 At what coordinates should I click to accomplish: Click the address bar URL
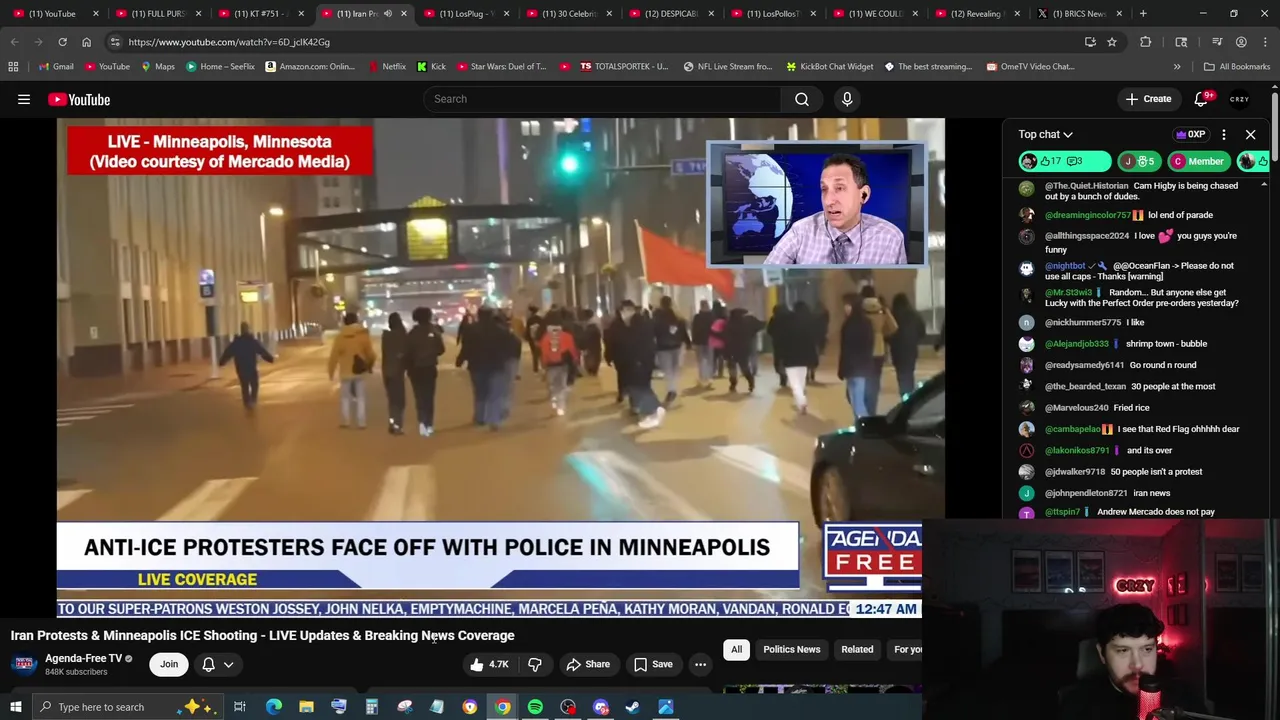[x=229, y=42]
